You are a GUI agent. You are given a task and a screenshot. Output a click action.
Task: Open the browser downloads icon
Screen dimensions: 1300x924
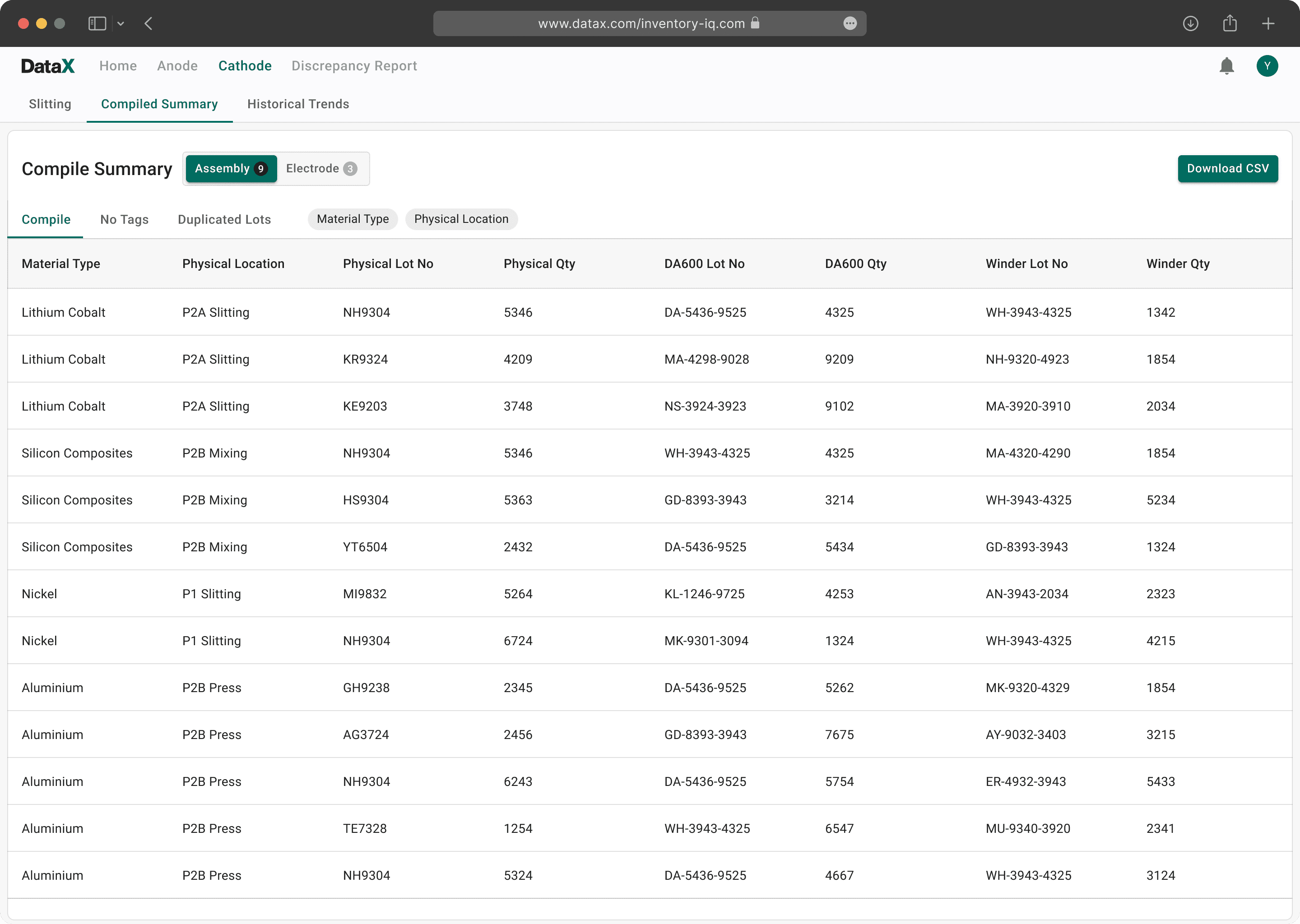pyautogui.click(x=1190, y=23)
